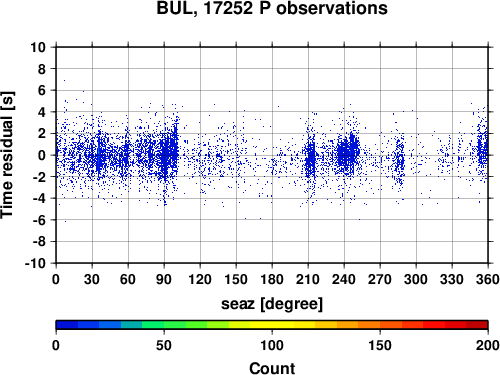Click the orange section of the colorbar

click(369, 325)
